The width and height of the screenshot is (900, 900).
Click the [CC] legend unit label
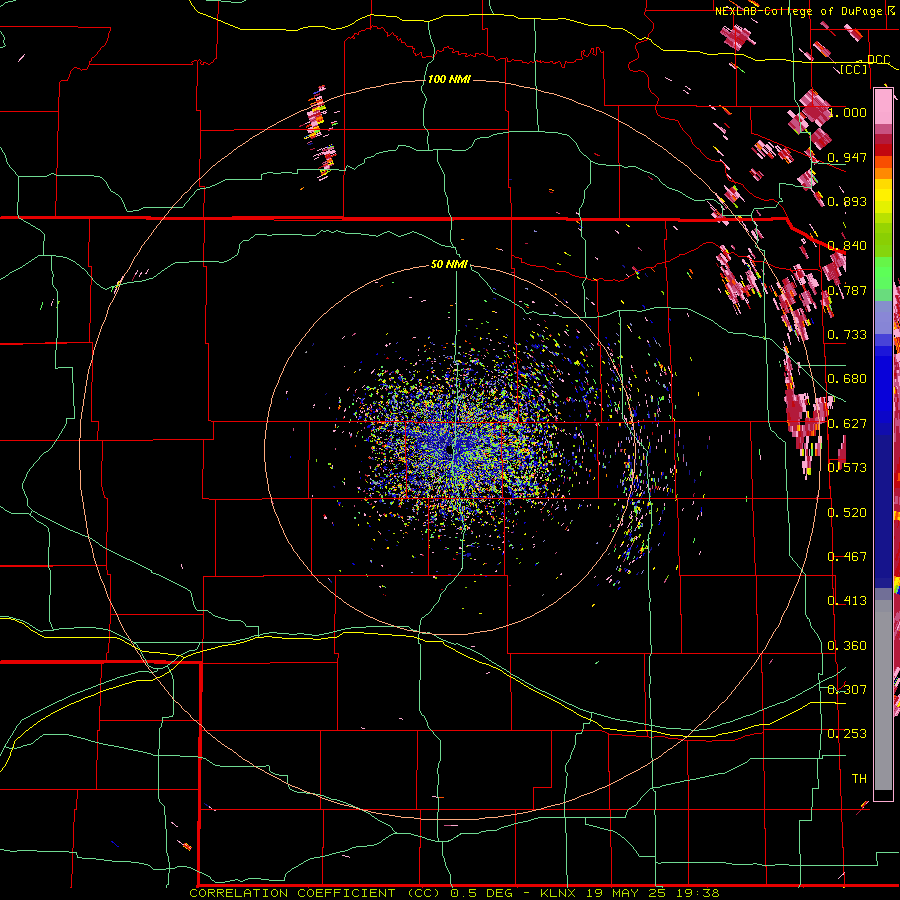[853, 69]
